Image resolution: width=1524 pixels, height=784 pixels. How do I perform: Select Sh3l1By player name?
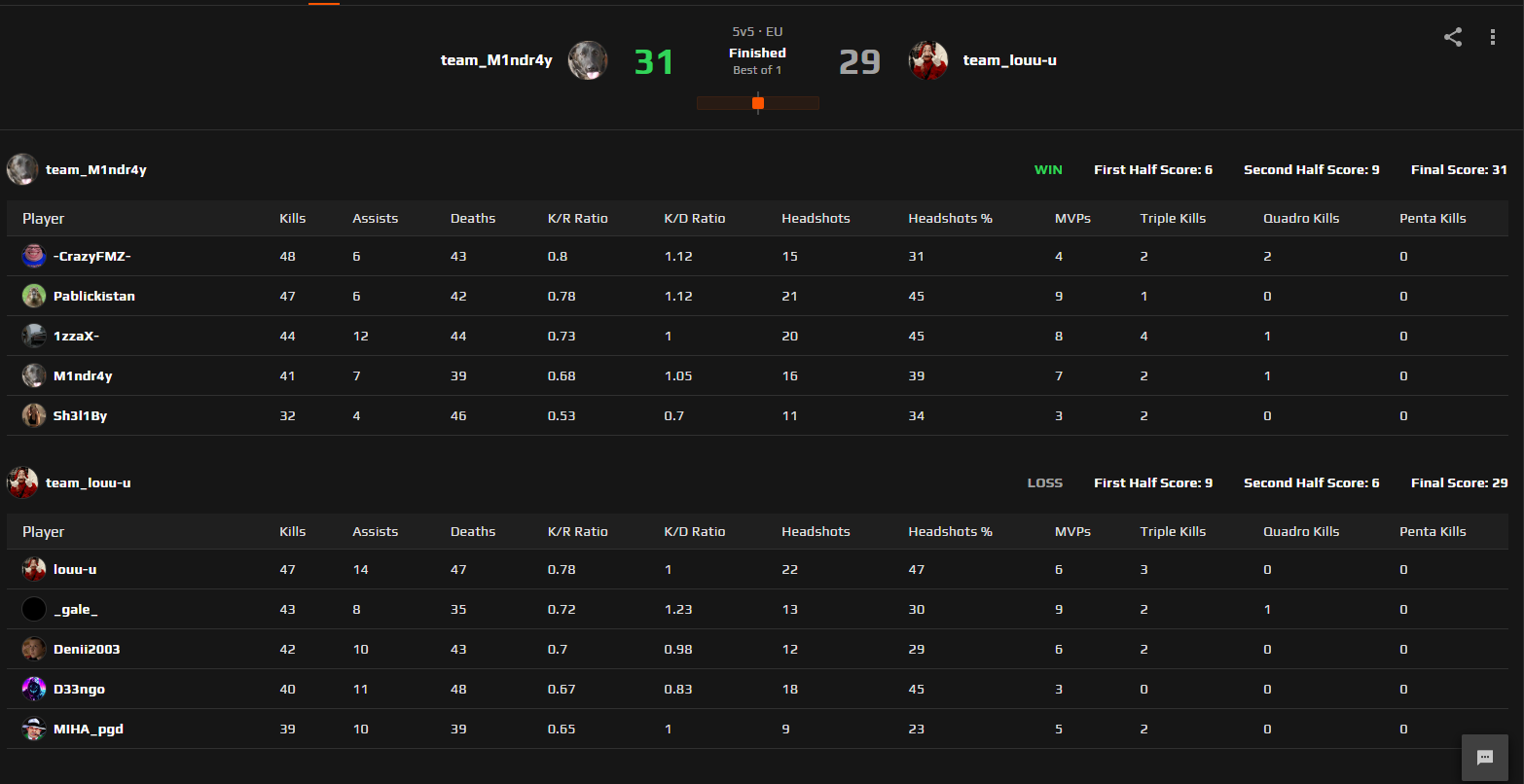click(x=80, y=415)
